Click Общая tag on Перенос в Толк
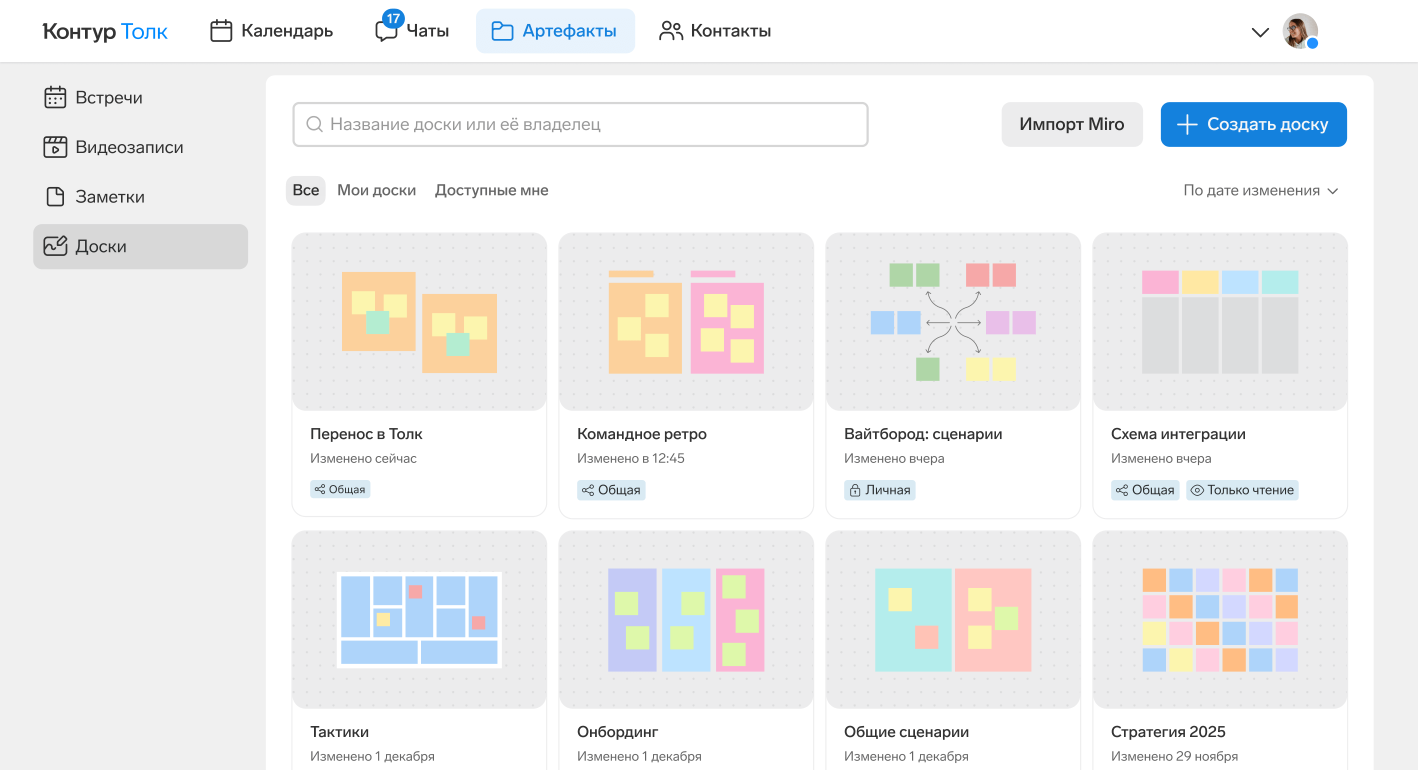 point(340,490)
